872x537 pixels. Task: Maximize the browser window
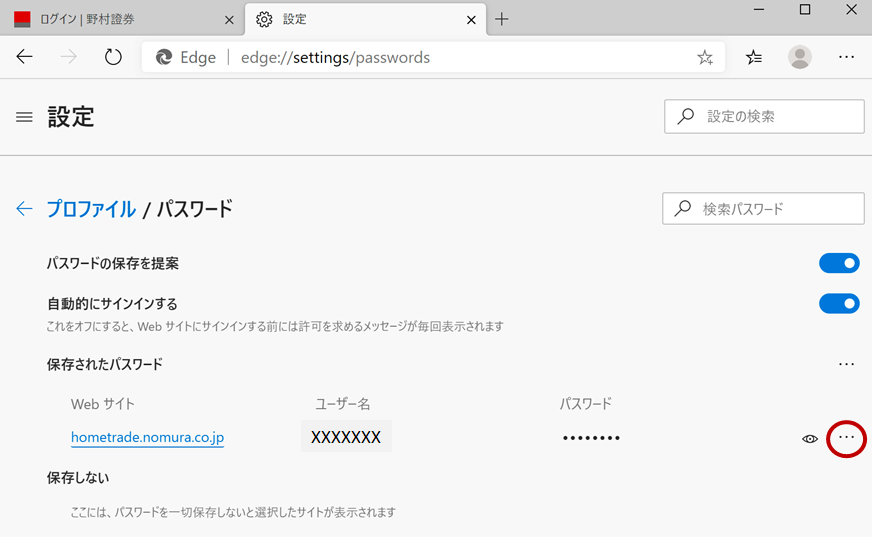[805, 9]
